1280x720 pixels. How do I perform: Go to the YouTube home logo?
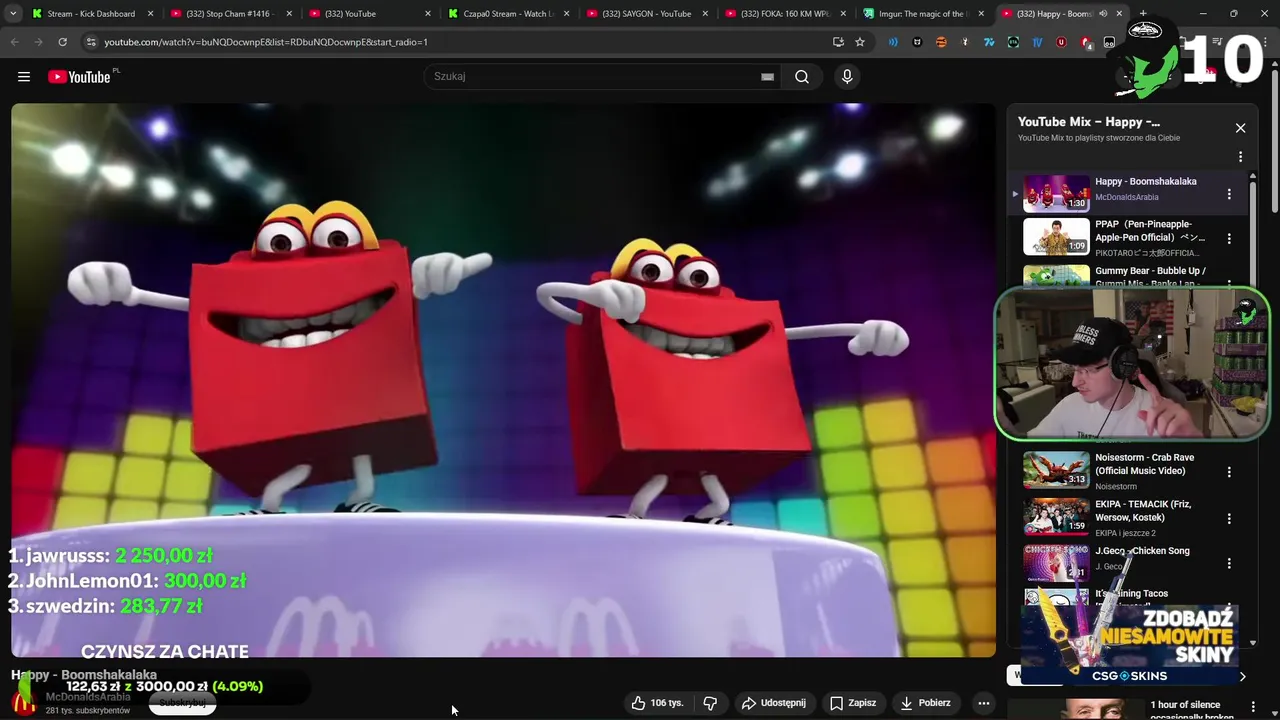pyautogui.click(x=79, y=77)
